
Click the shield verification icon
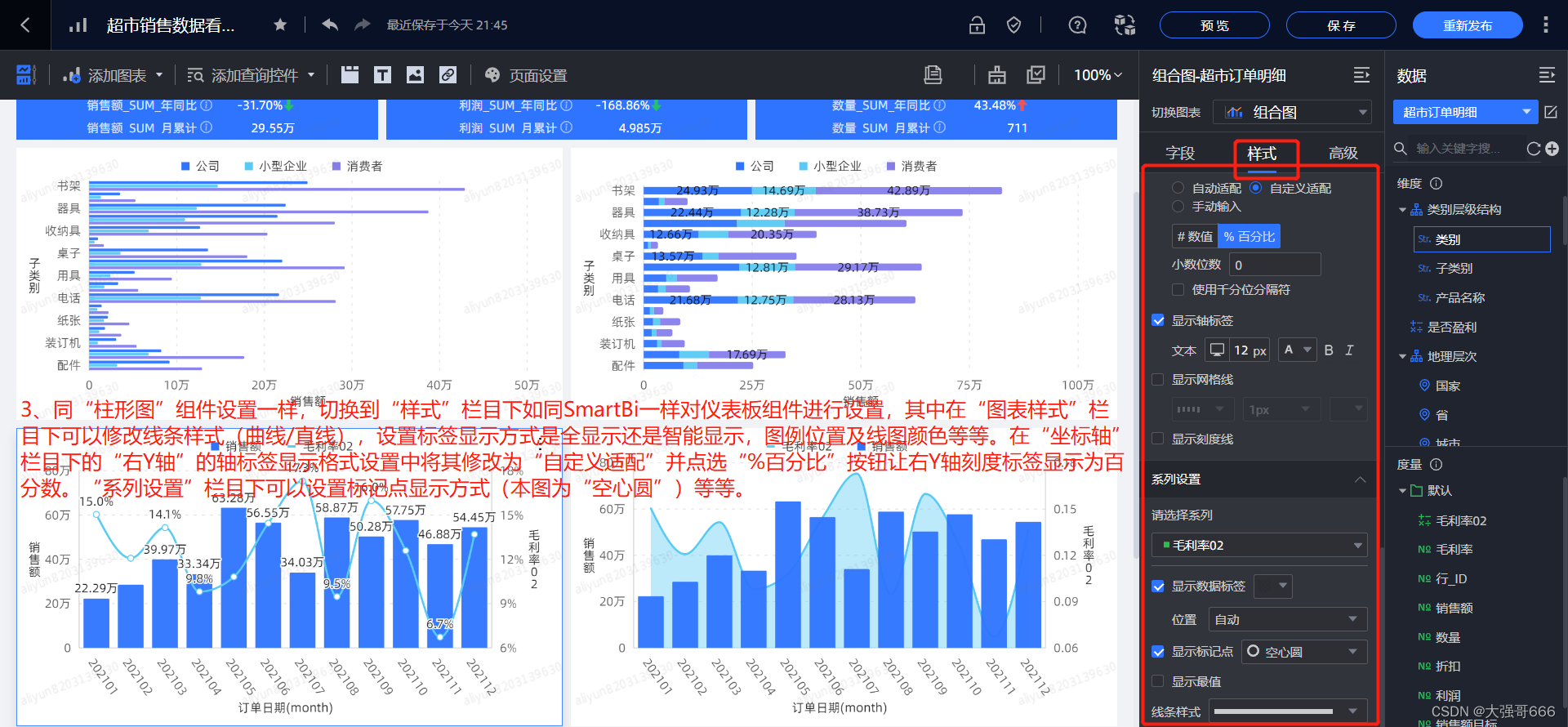click(1013, 25)
